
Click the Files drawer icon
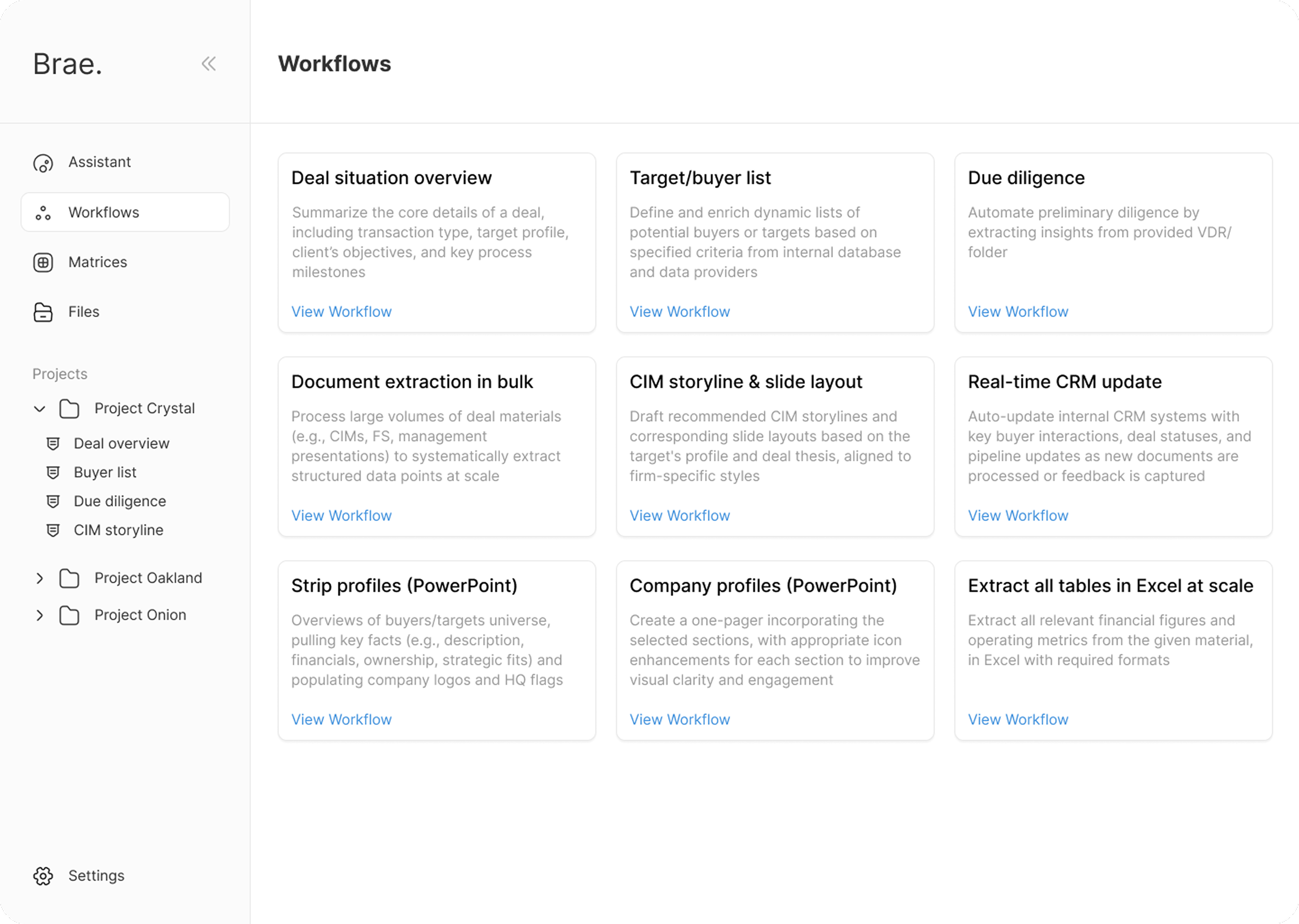pos(43,312)
